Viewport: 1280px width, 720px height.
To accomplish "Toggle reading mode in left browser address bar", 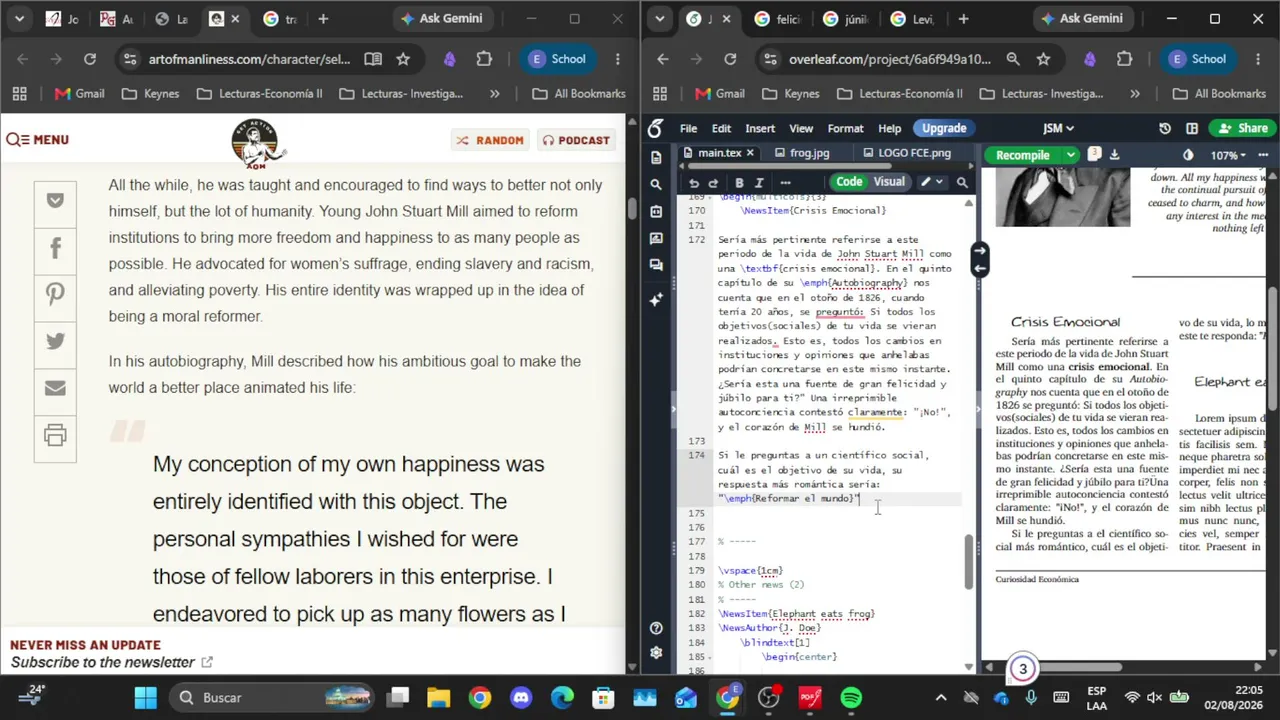I will click(x=373, y=59).
